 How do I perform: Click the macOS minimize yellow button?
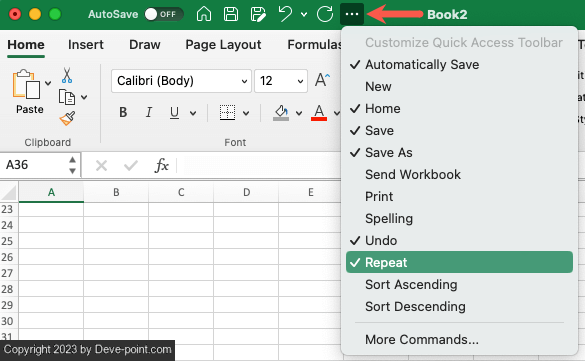35,14
